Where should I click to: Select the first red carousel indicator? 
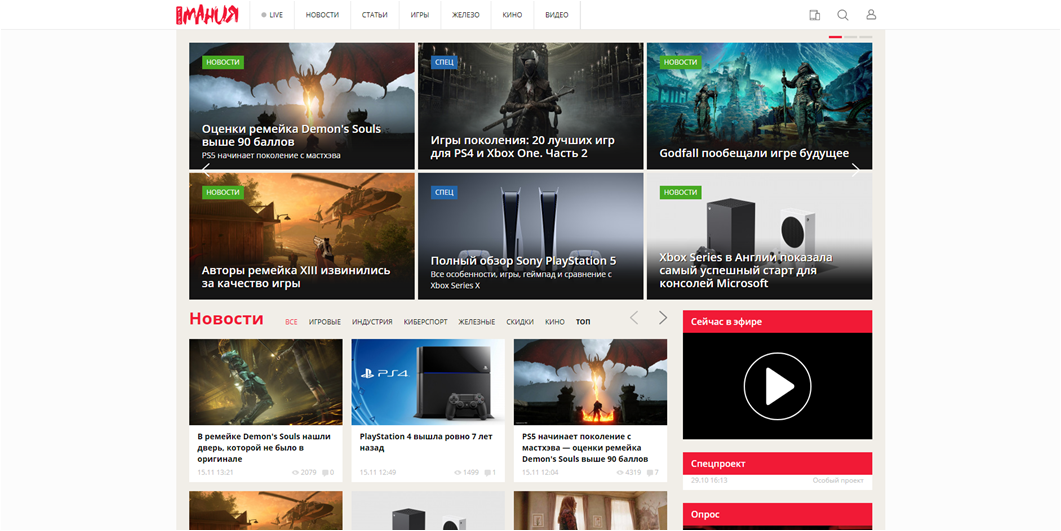tap(836, 37)
